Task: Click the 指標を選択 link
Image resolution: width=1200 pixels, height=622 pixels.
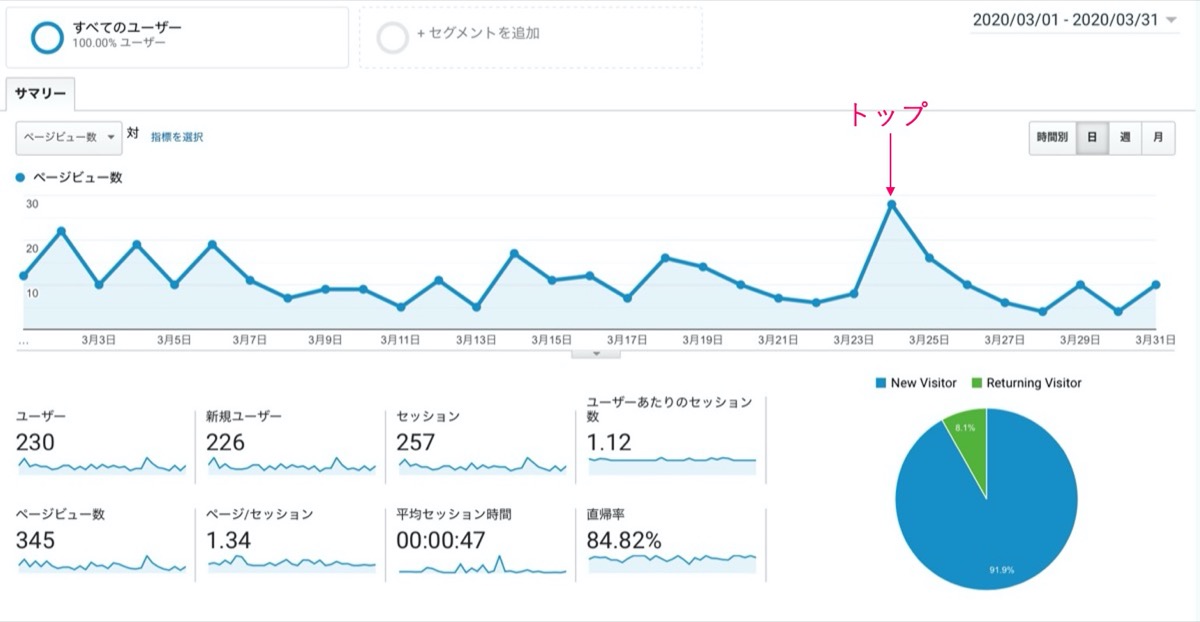Action: [x=177, y=137]
